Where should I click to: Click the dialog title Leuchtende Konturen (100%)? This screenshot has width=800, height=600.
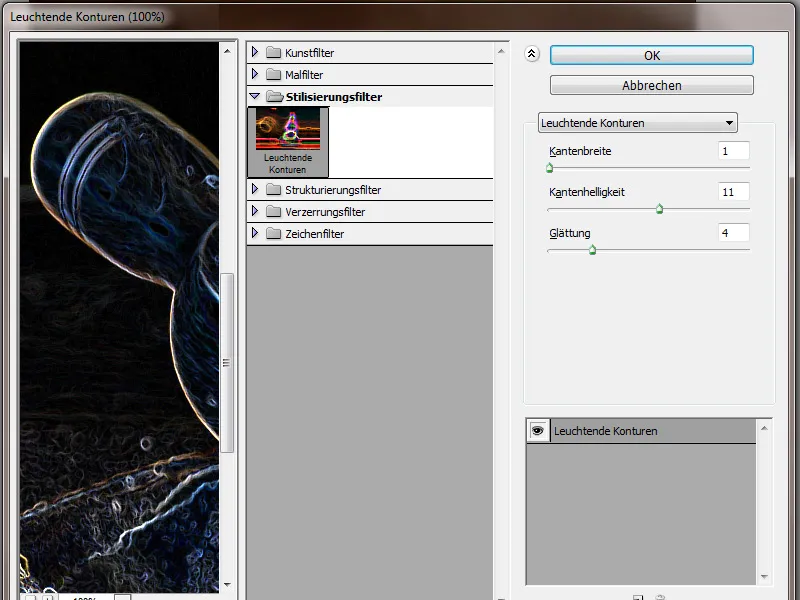pos(87,17)
